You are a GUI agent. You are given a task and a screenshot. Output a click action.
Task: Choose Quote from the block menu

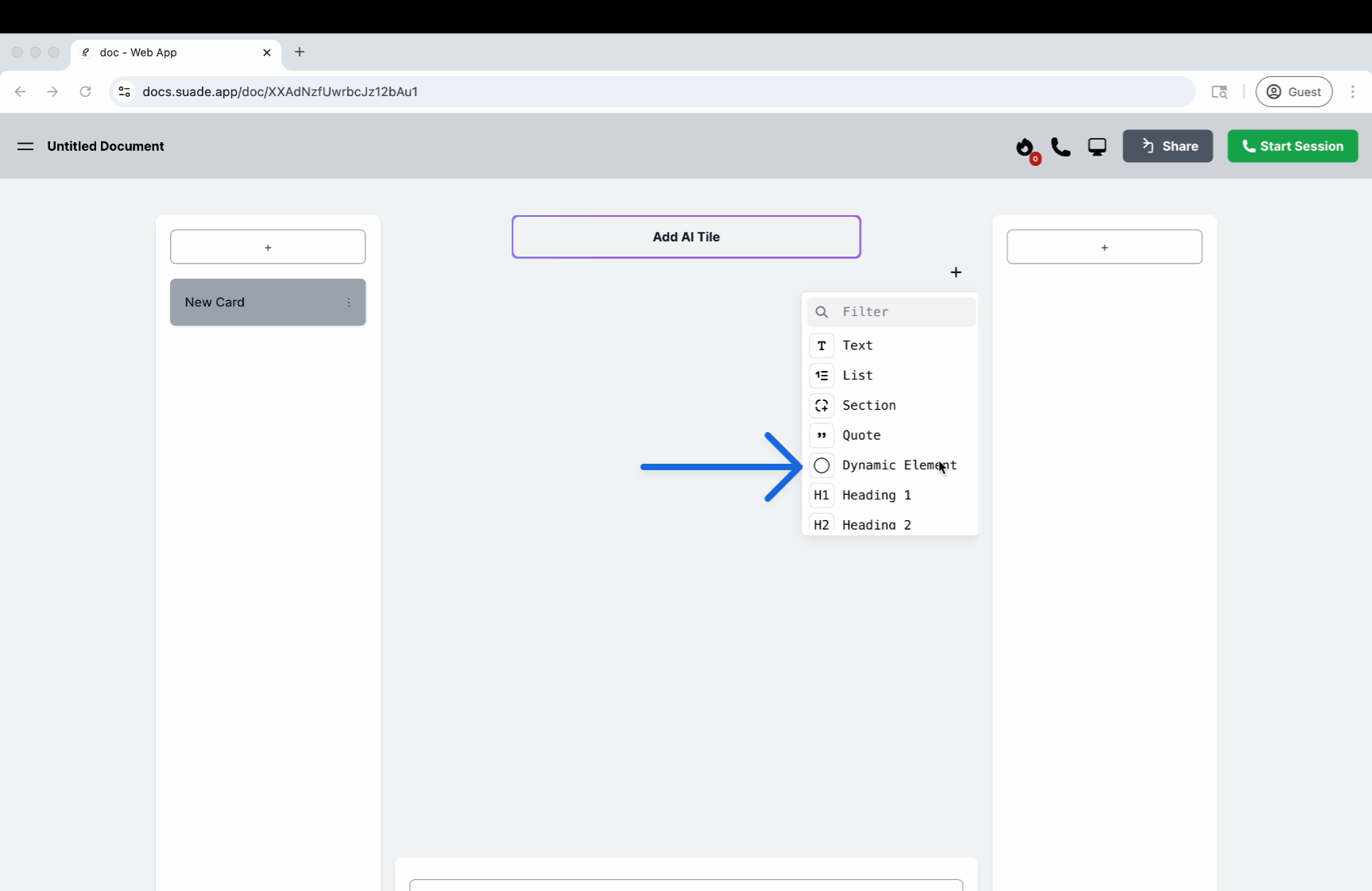[x=891, y=435]
